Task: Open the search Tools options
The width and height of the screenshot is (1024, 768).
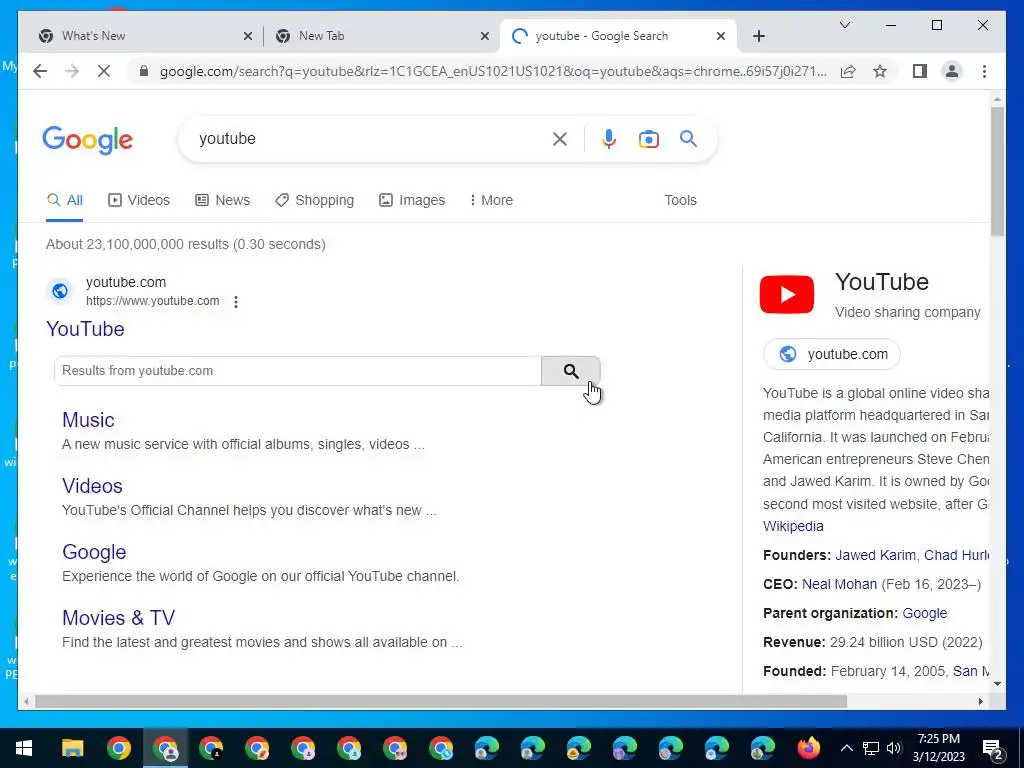Action: coord(680,200)
